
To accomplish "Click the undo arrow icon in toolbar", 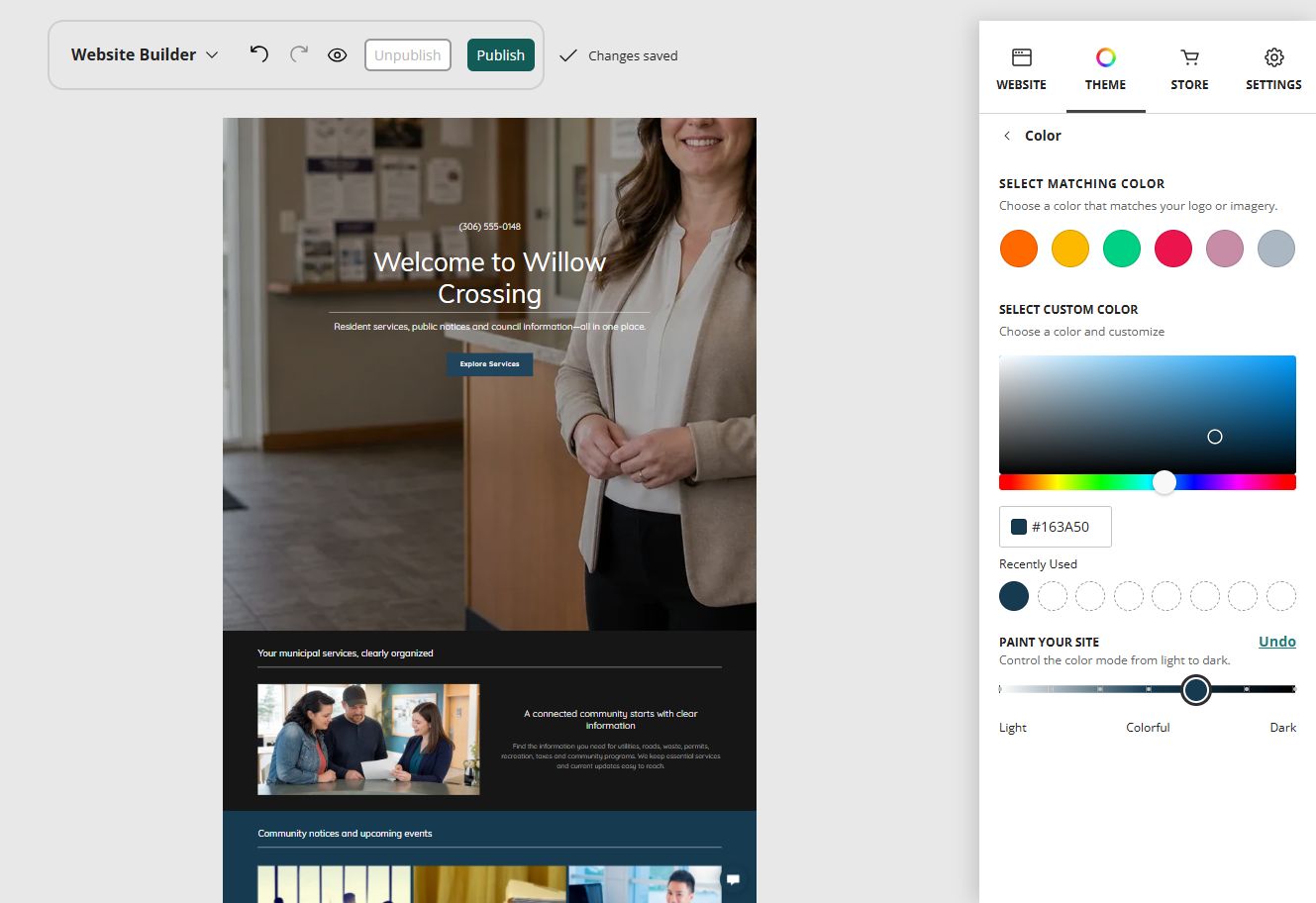I will [259, 54].
